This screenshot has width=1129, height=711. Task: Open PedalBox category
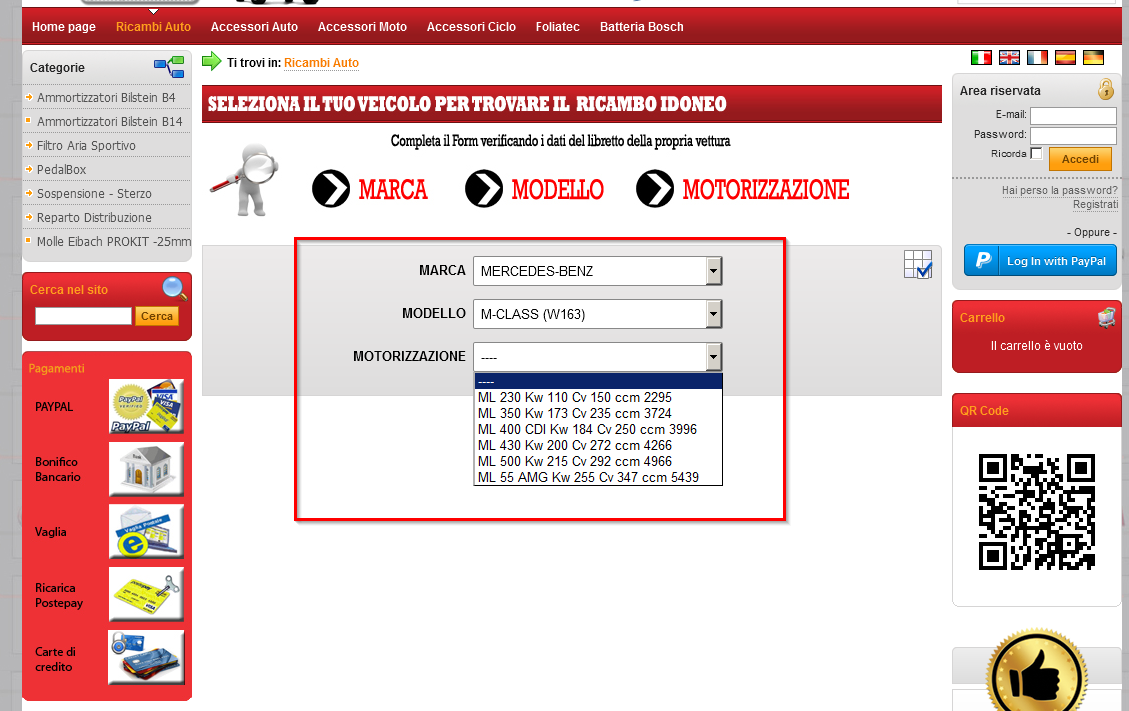point(61,169)
